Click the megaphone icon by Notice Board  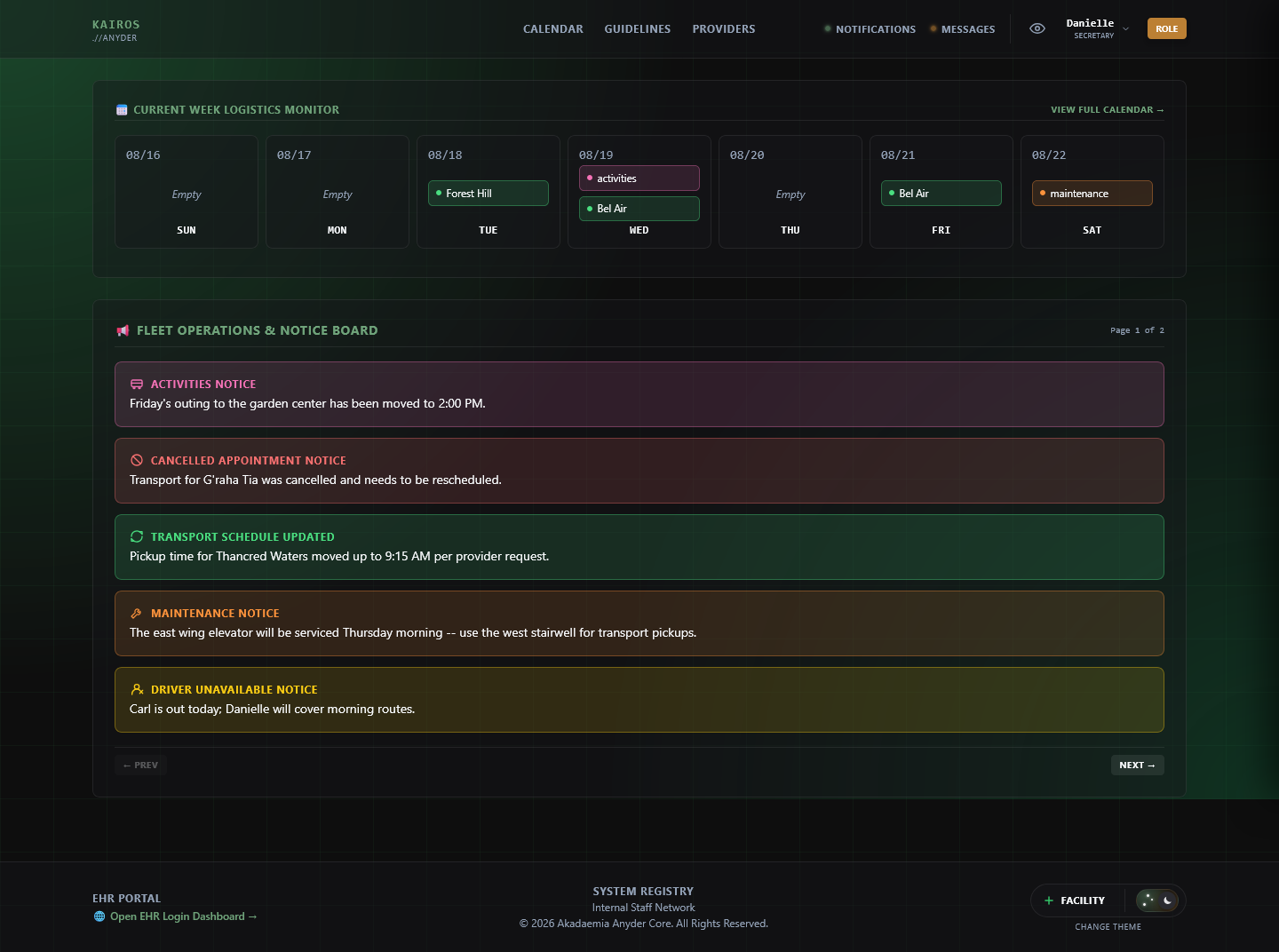point(123,330)
